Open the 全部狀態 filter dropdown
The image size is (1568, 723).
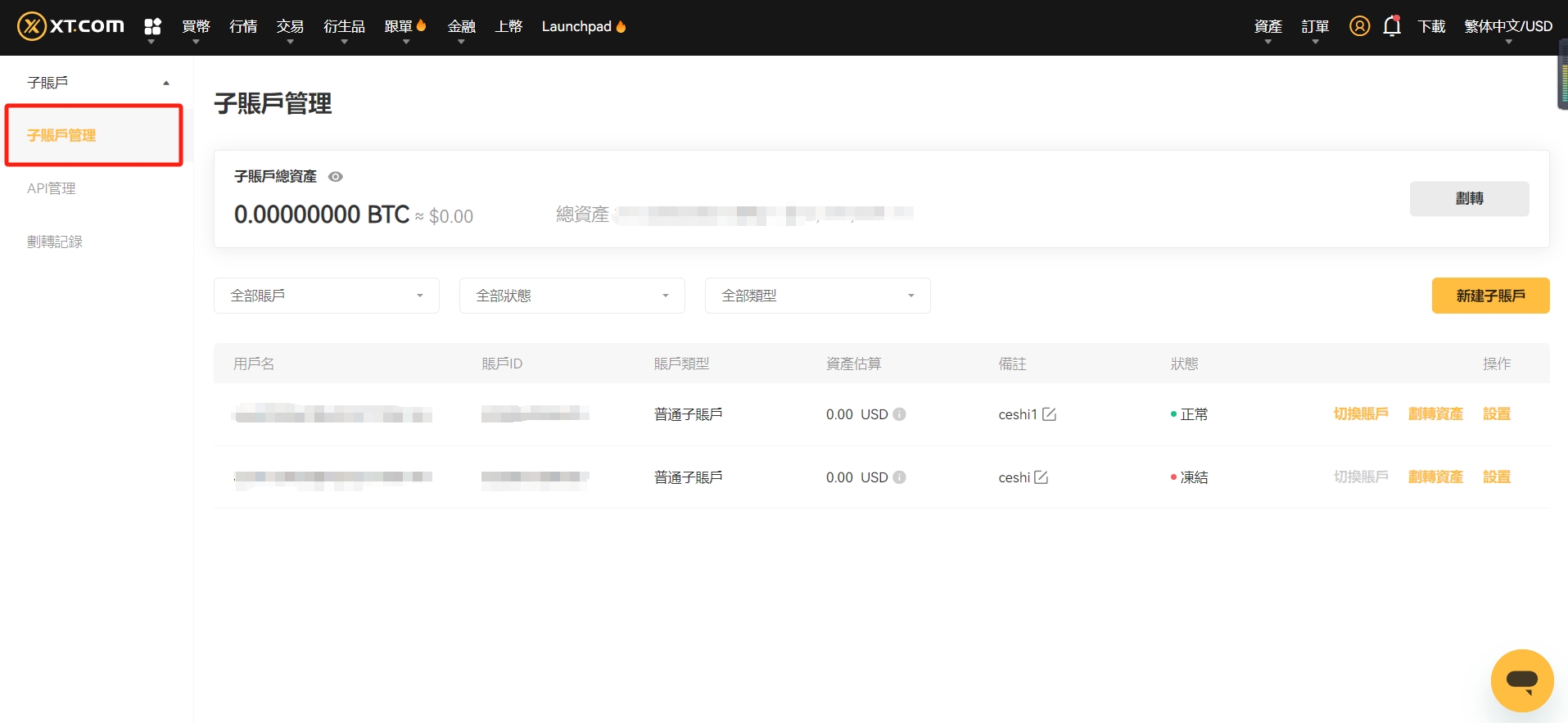[x=572, y=296]
